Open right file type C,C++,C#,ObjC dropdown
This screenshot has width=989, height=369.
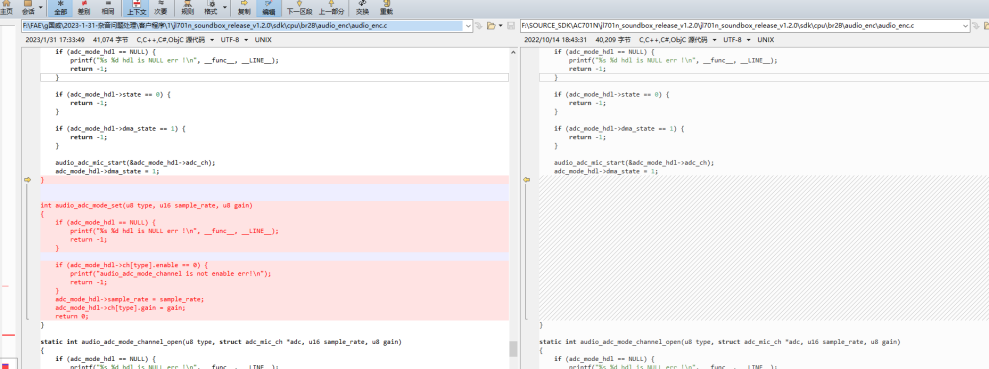679,39
